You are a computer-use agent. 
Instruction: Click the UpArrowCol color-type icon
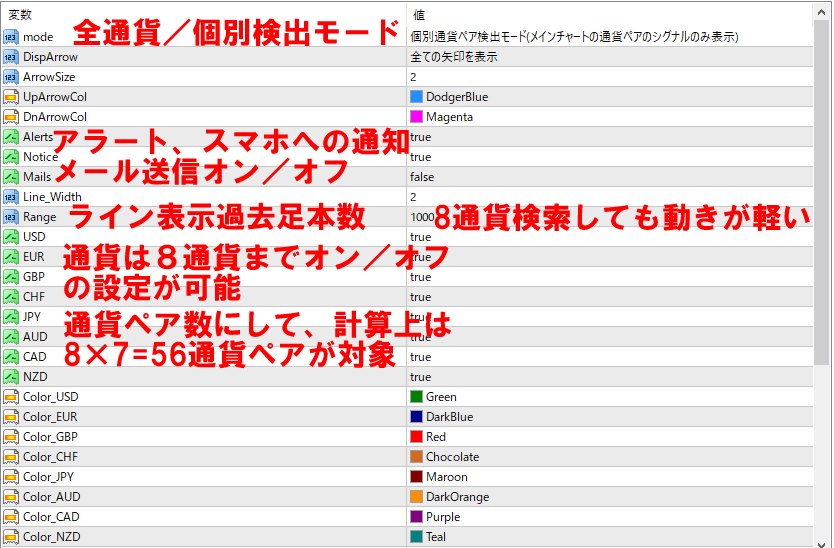(11, 97)
